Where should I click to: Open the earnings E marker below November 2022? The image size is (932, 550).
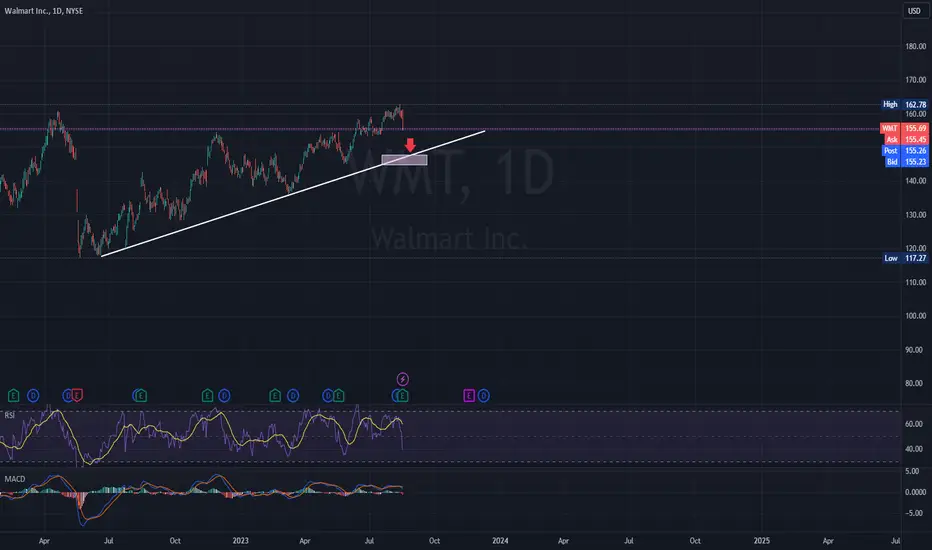207,395
